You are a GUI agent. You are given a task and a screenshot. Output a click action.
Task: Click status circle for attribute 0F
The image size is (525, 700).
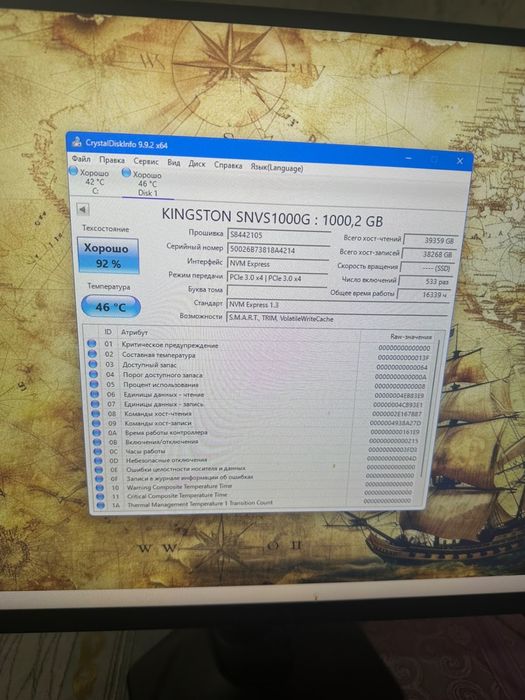pos(99,478)
